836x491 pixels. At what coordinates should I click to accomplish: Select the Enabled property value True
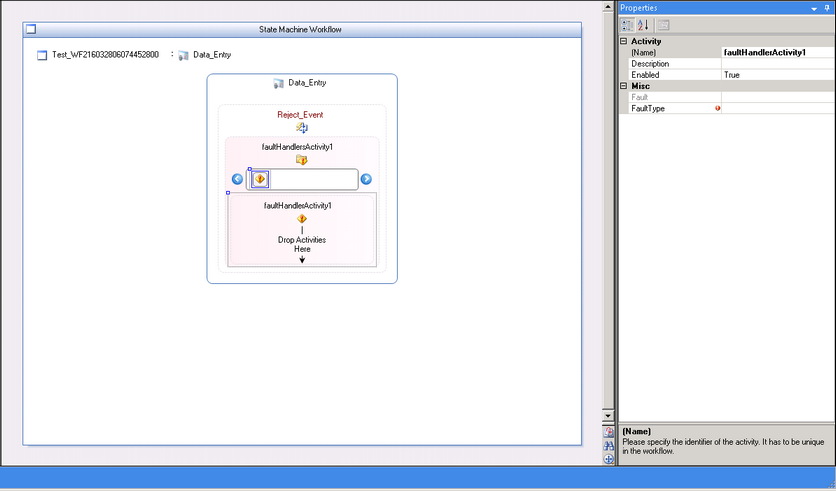(x=778, y=75)
